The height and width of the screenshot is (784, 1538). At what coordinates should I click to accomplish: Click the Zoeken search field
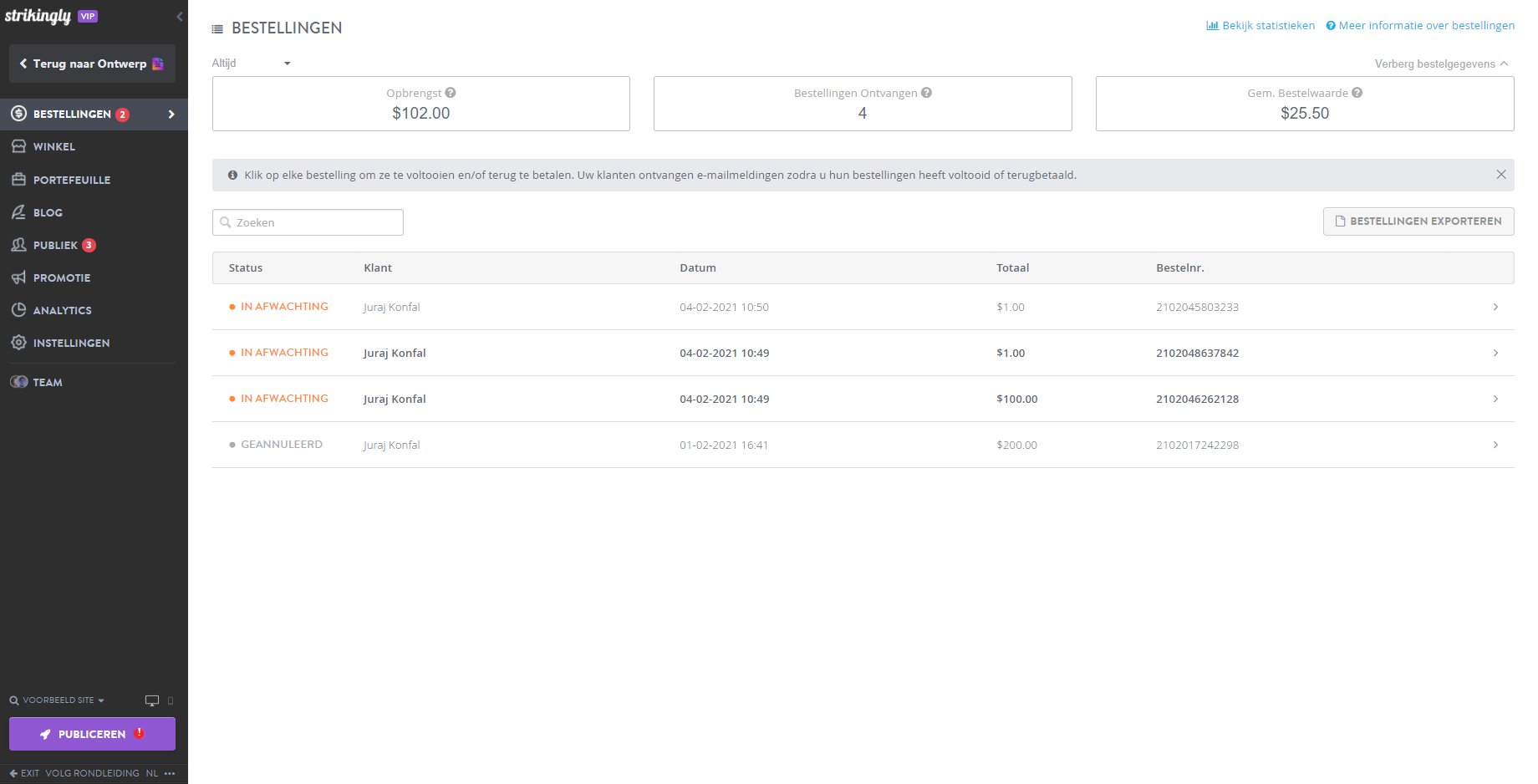[308, 222]
